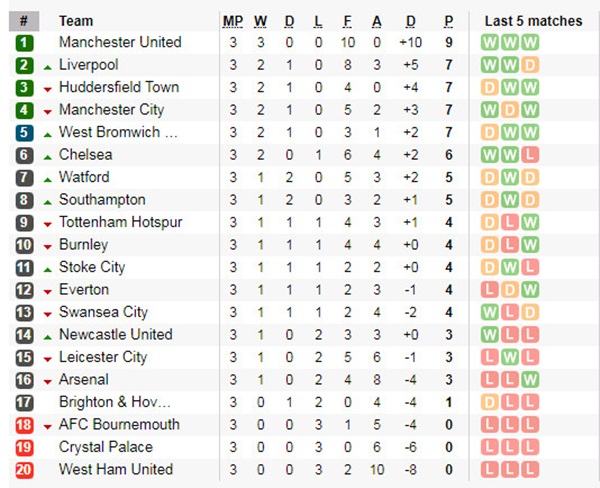The height and width of the screenshot is (488, 600).
Task: Click the Team column header
Action: (76, 21)
